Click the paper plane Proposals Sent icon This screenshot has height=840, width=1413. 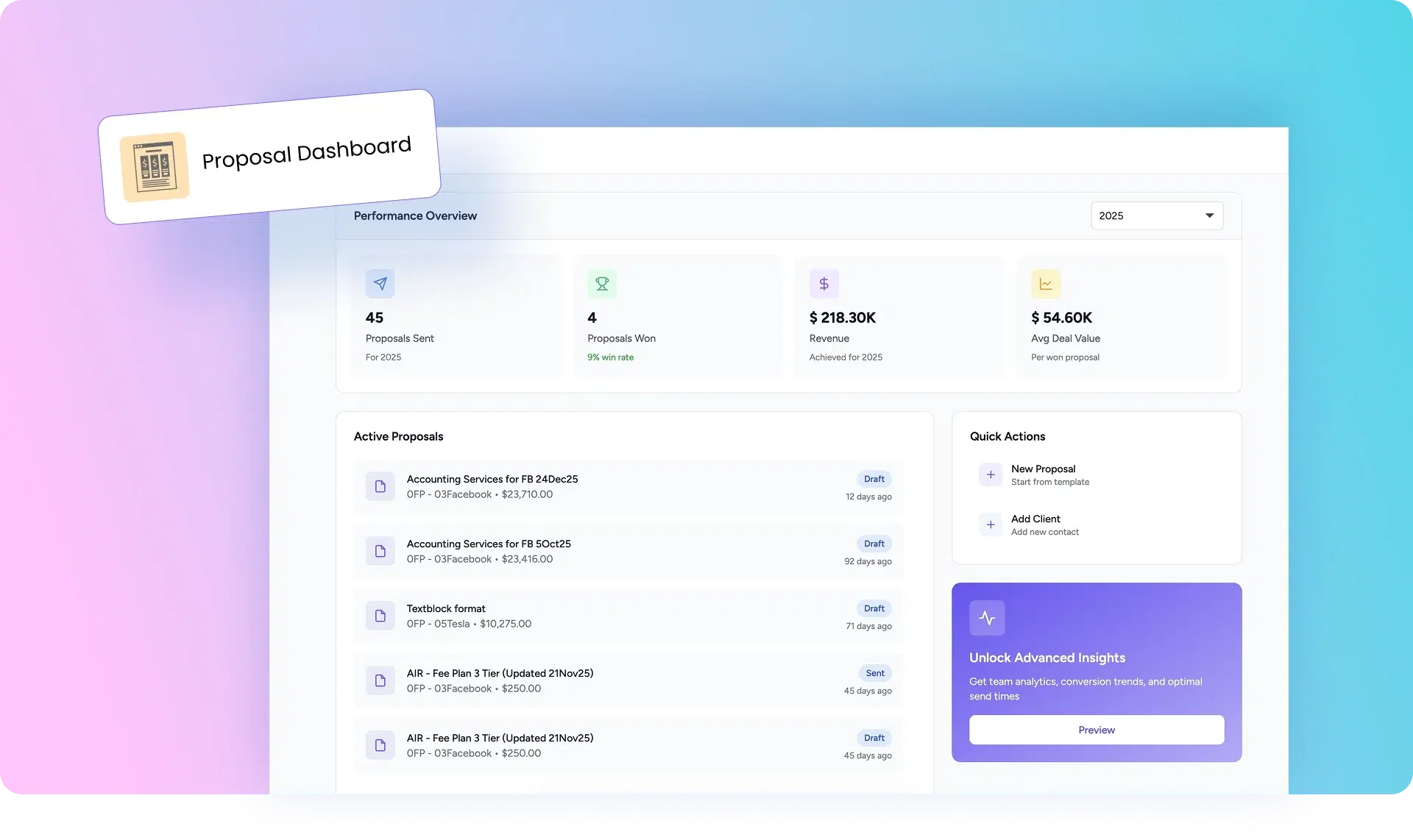pos(380,284)
